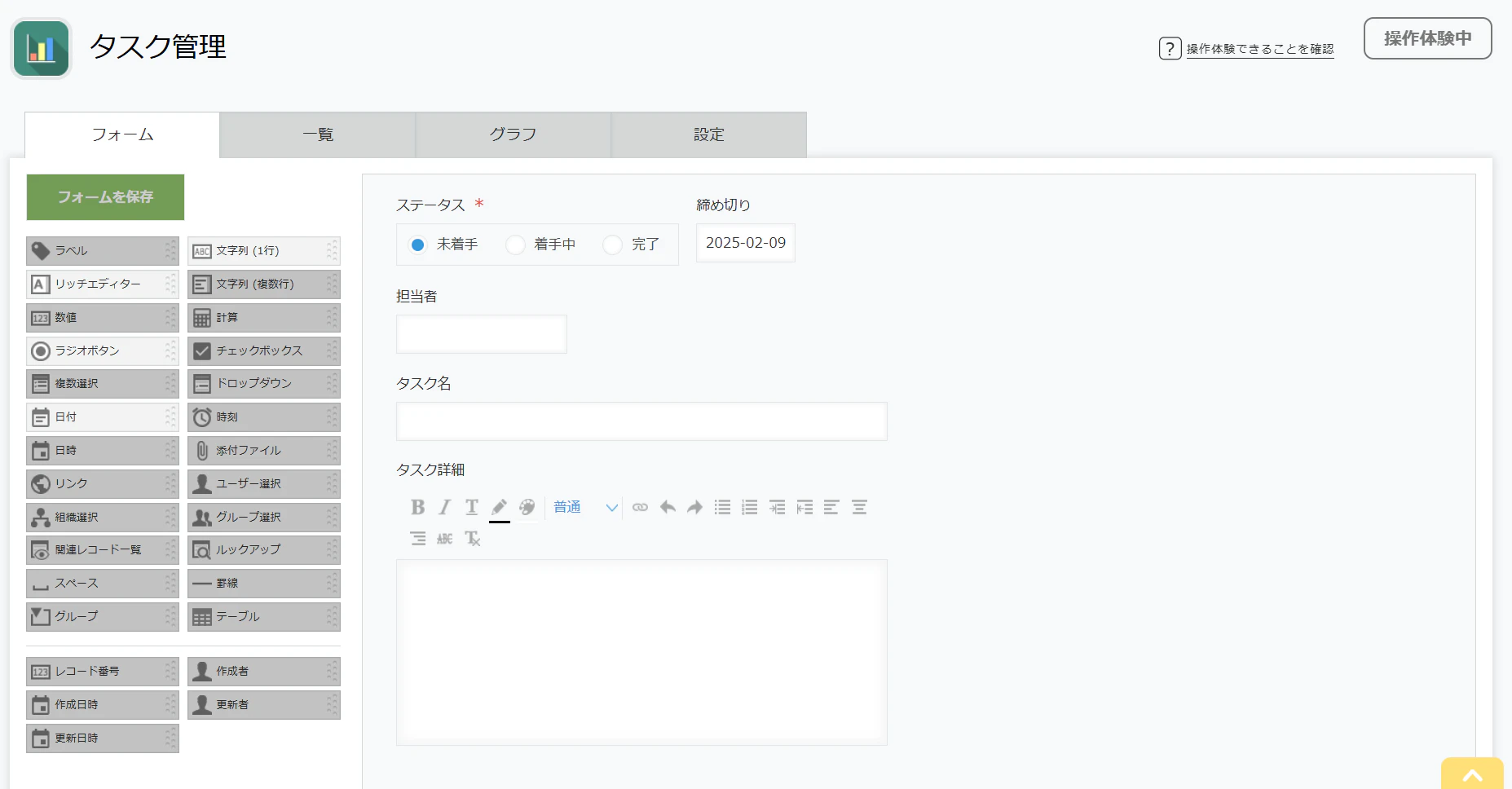The image size is (1512, 789).
Task: Choose the 添付ファイル field type
Action: 264,451
